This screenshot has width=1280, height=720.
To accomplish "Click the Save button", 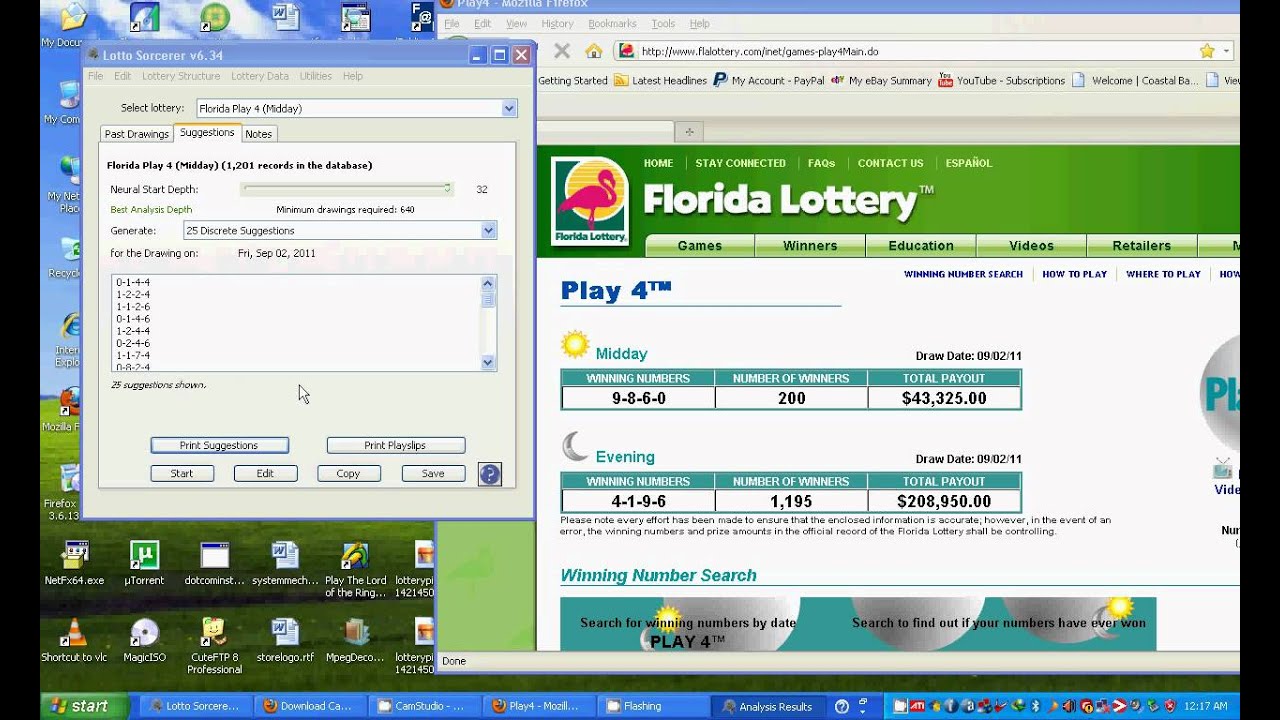I will [433, 473].
